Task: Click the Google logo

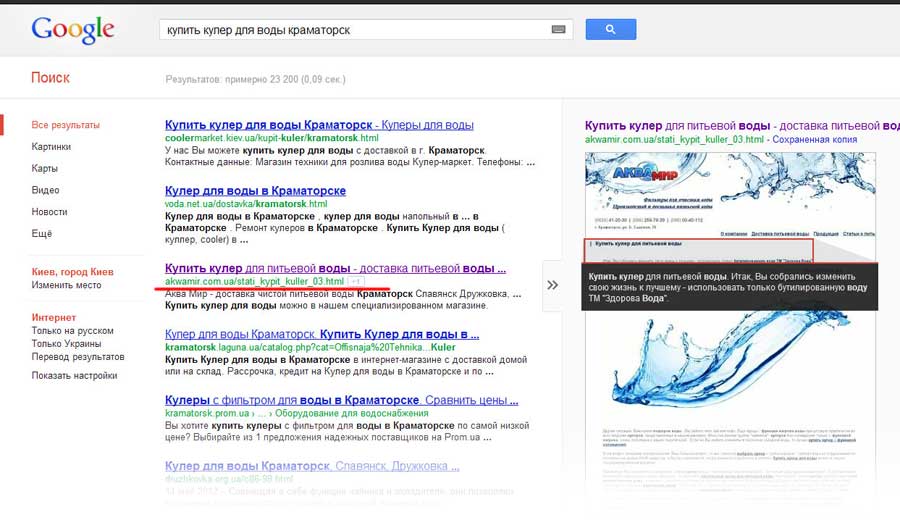Action: 73,30
